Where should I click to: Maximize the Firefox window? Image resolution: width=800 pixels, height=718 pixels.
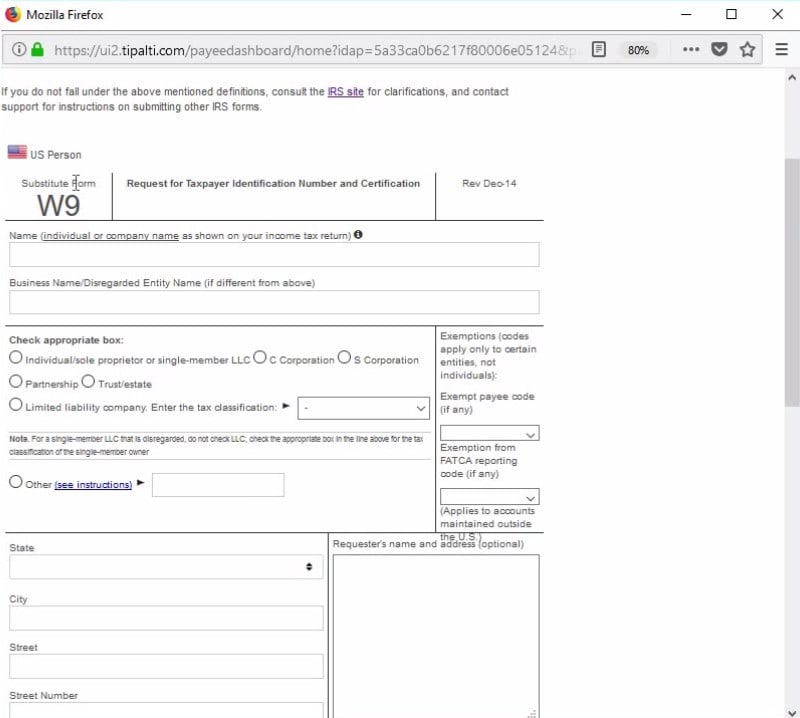click(x=731, y=14)
